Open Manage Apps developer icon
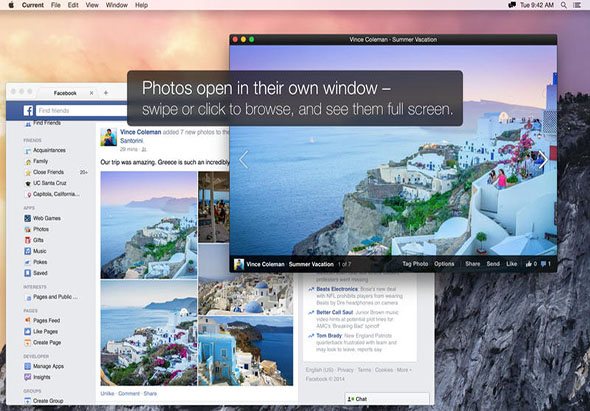Image resolution: width=590 pixels, height=411 pixels. 28,366
